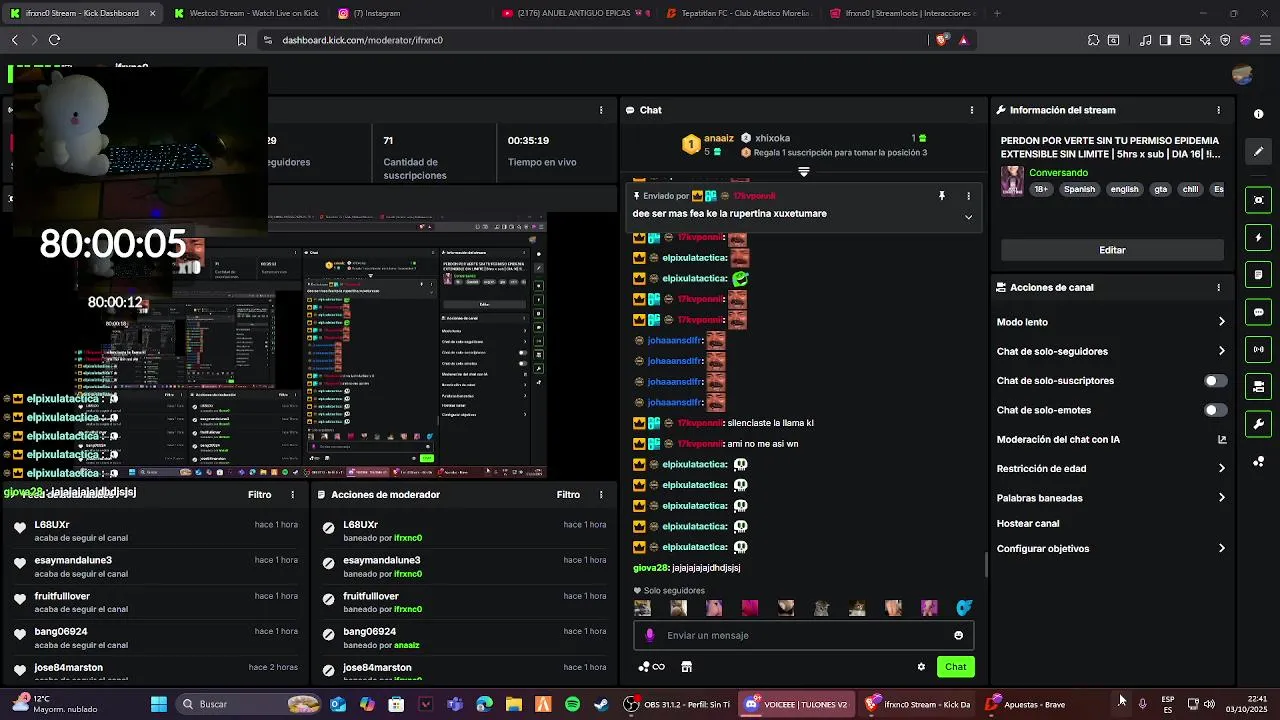Open Acciones de moderador options menu

(x=601, y=494)
